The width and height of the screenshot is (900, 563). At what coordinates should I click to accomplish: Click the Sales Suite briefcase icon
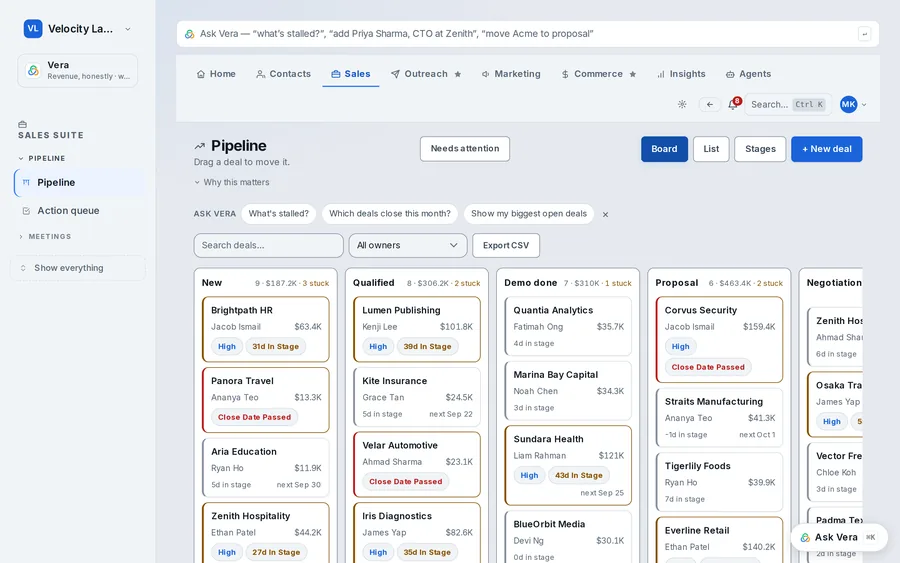point(22,124)
